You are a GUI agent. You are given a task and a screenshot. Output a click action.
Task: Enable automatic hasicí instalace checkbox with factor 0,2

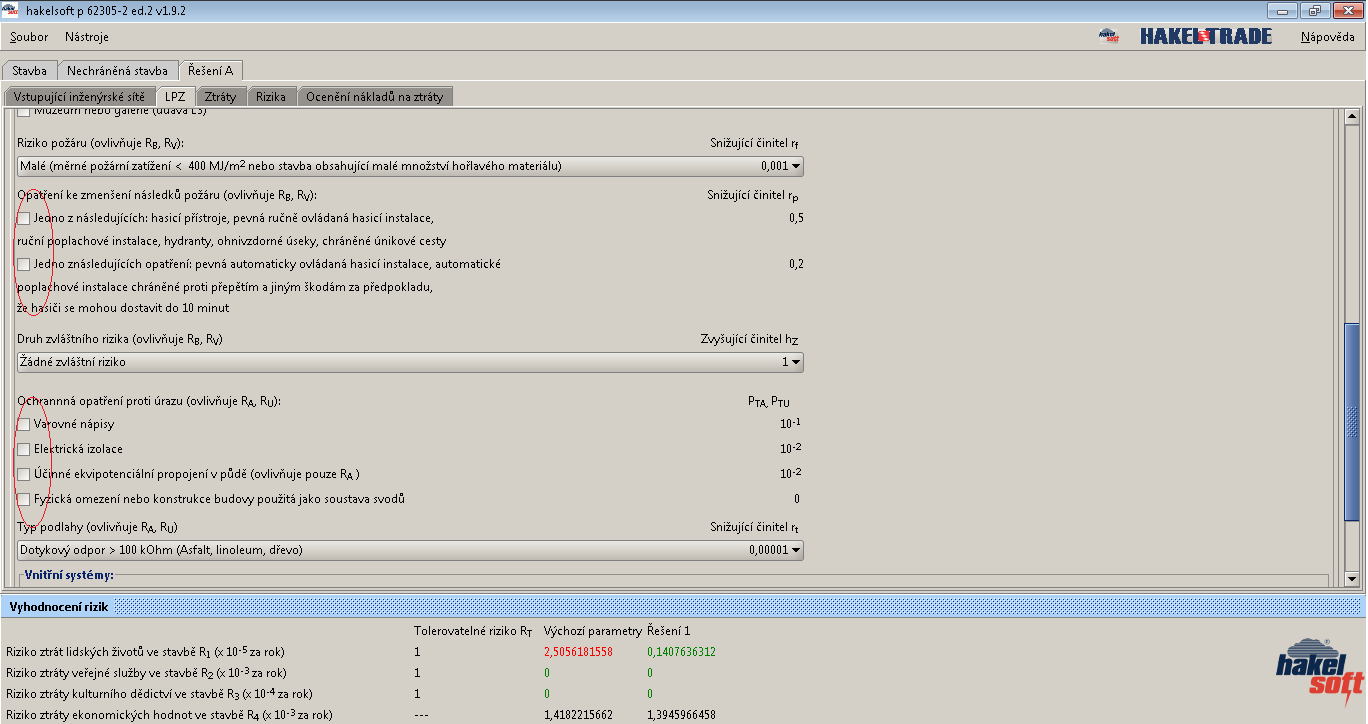tap(24, 264)
